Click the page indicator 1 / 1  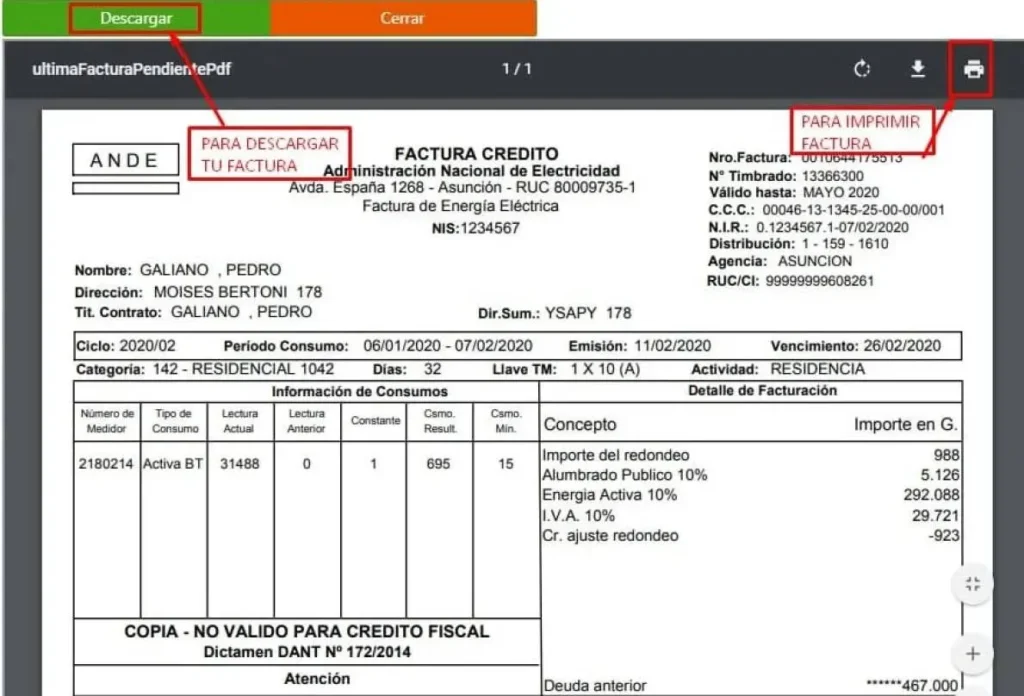coord(517,69)
